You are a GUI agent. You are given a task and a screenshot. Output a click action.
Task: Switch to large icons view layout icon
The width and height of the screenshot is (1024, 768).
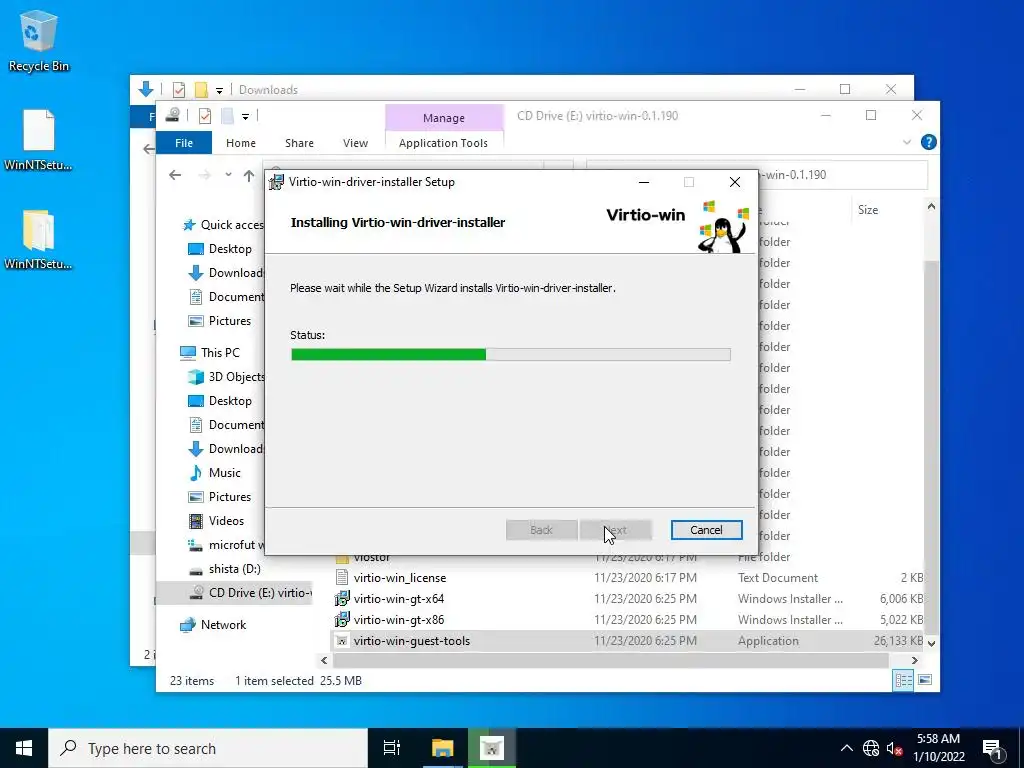925,680
